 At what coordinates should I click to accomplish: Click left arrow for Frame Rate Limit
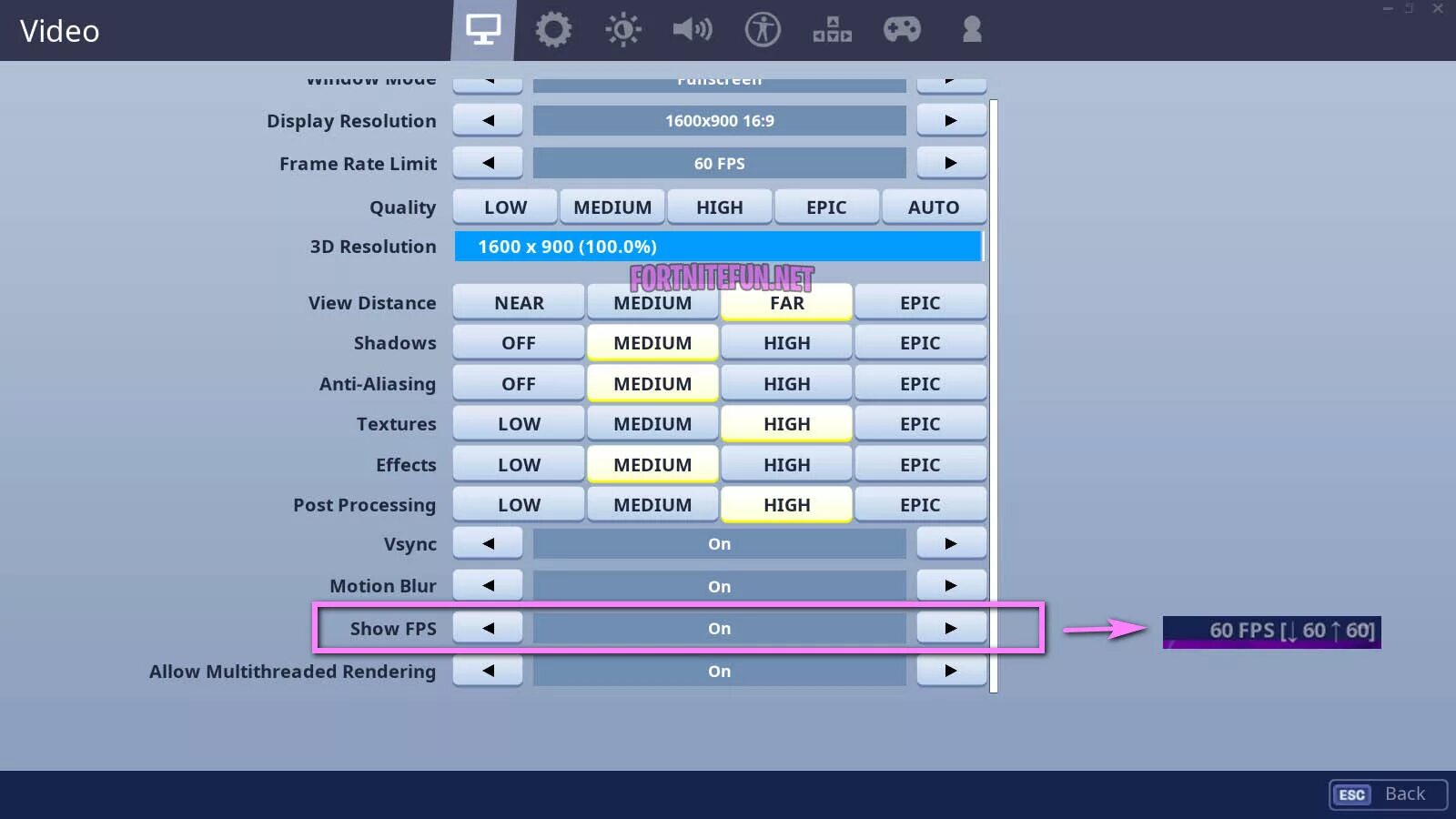[488, 163]
